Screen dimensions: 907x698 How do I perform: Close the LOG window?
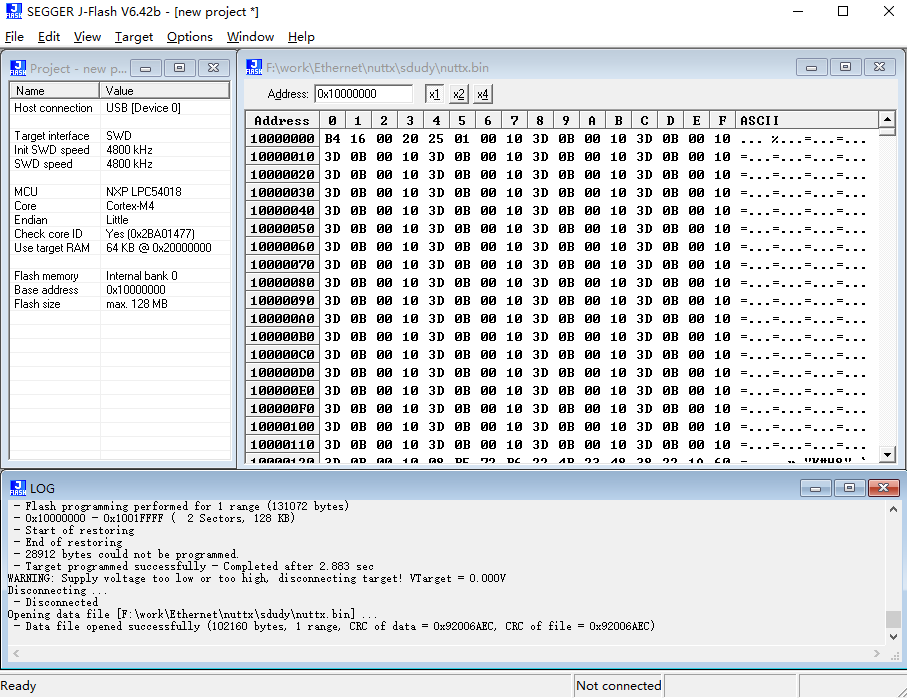point(883,488)
